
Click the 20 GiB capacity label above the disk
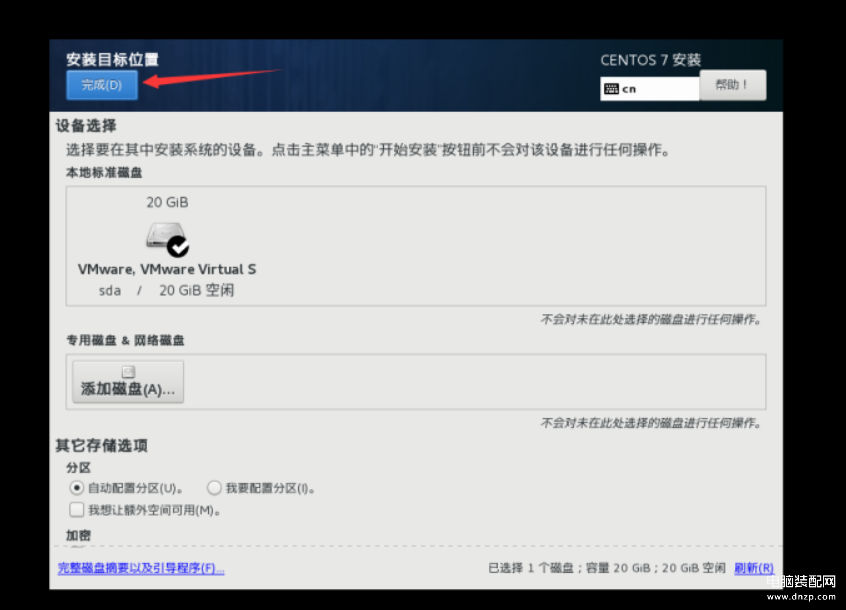coord(167,202)
